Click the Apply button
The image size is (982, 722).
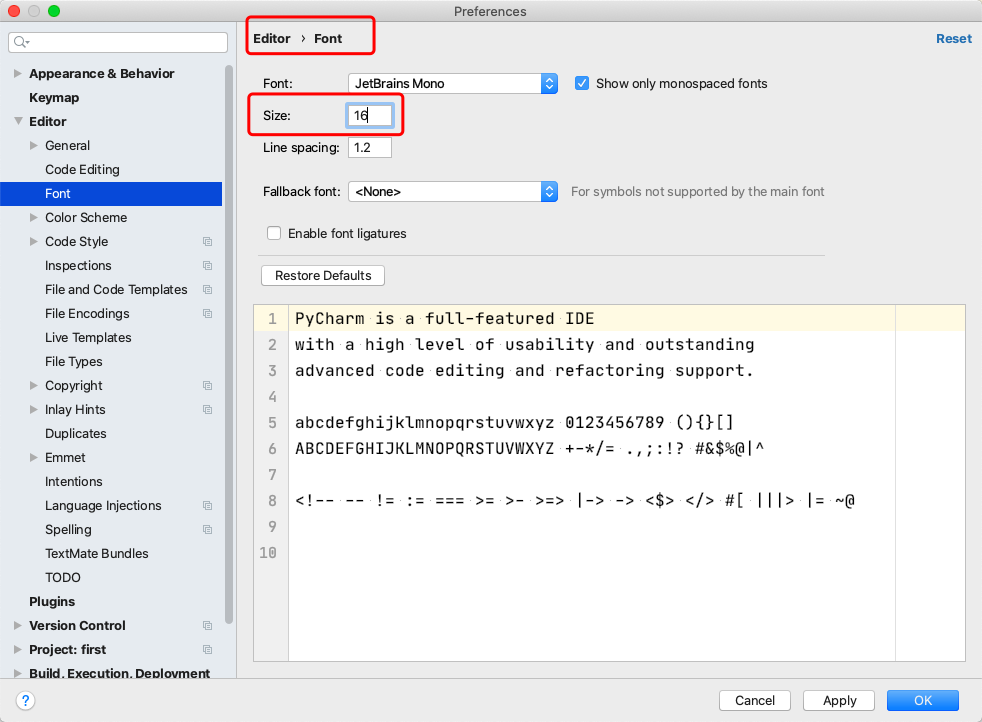[839, 700]
